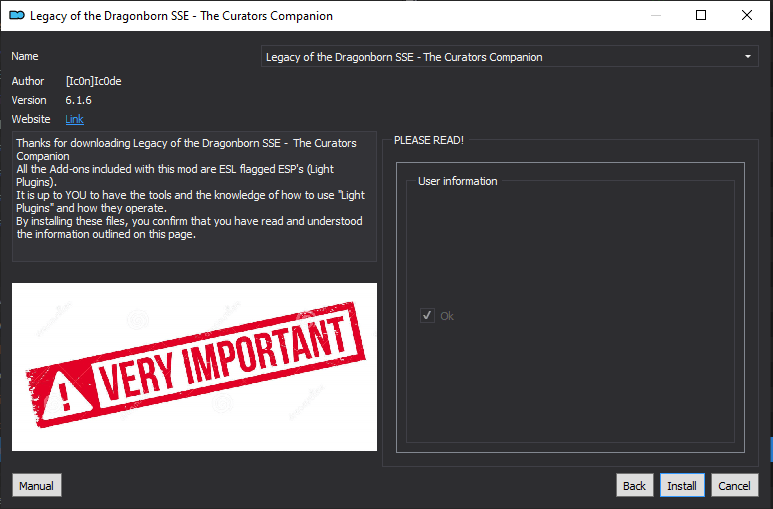Click the mod description text box
Viewport: 773px width, 509px height.
(x=194, y=196)
